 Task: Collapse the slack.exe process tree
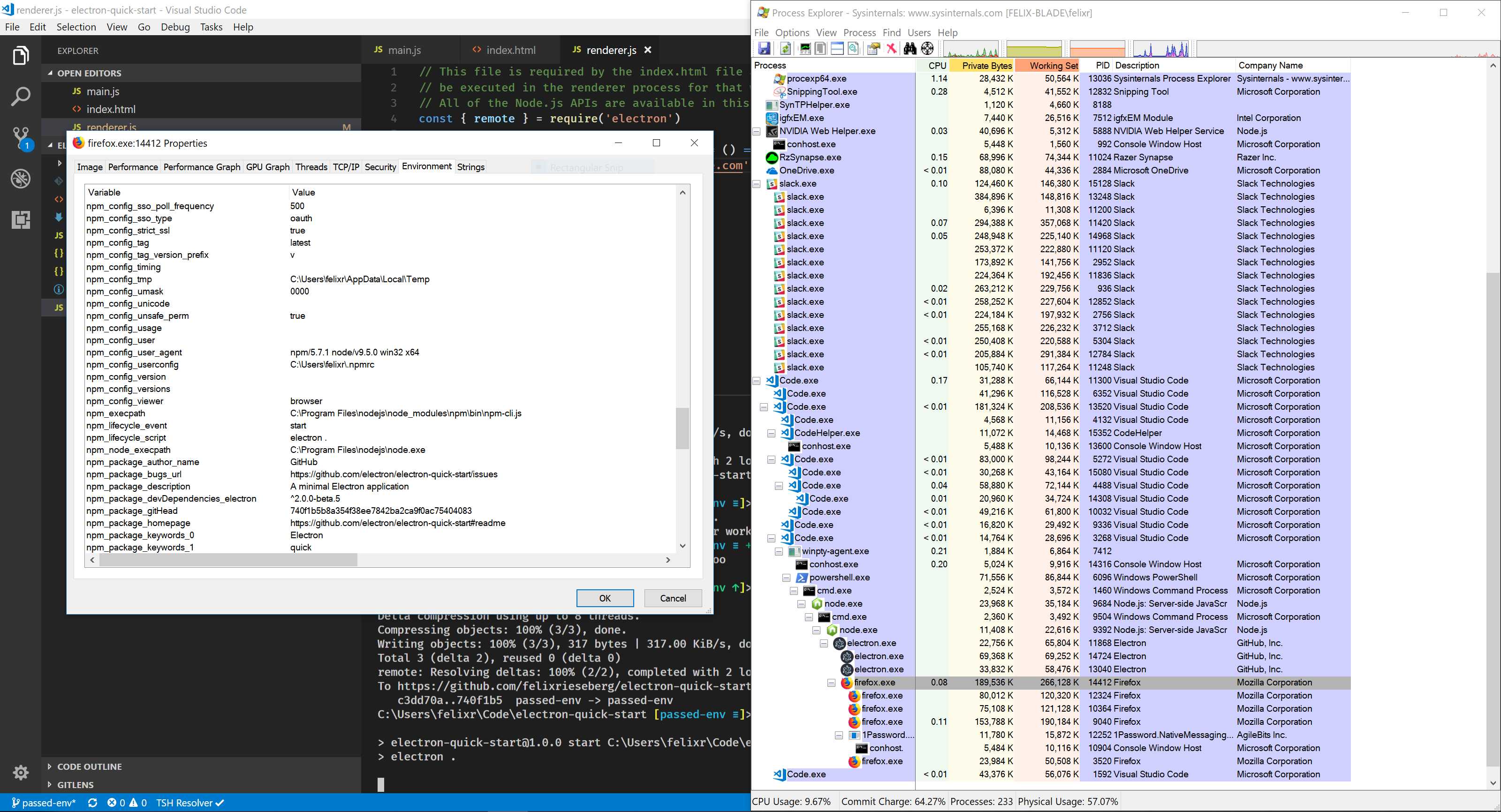[x=756, y=183]
